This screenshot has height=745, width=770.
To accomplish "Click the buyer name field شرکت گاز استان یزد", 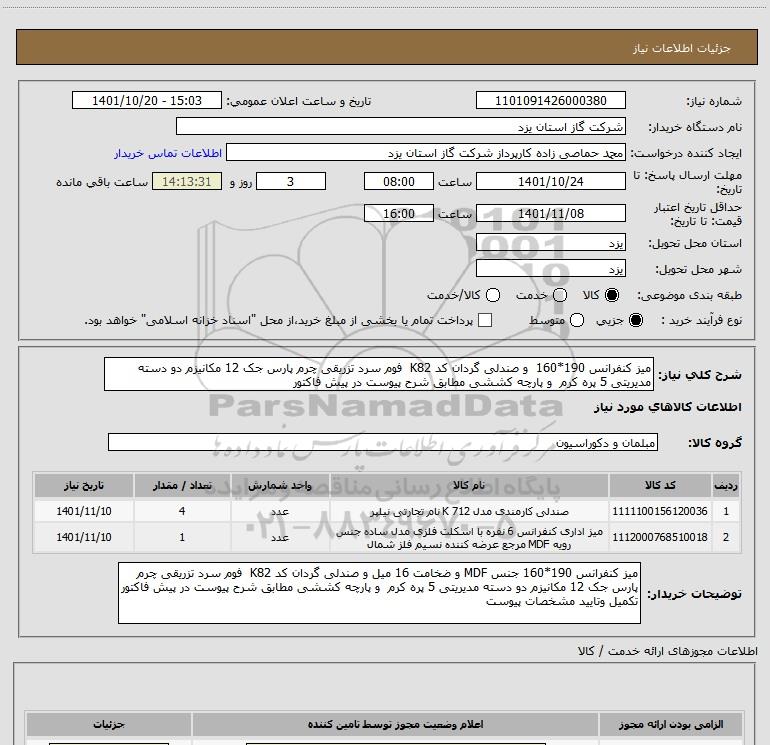I will point(401,126).
